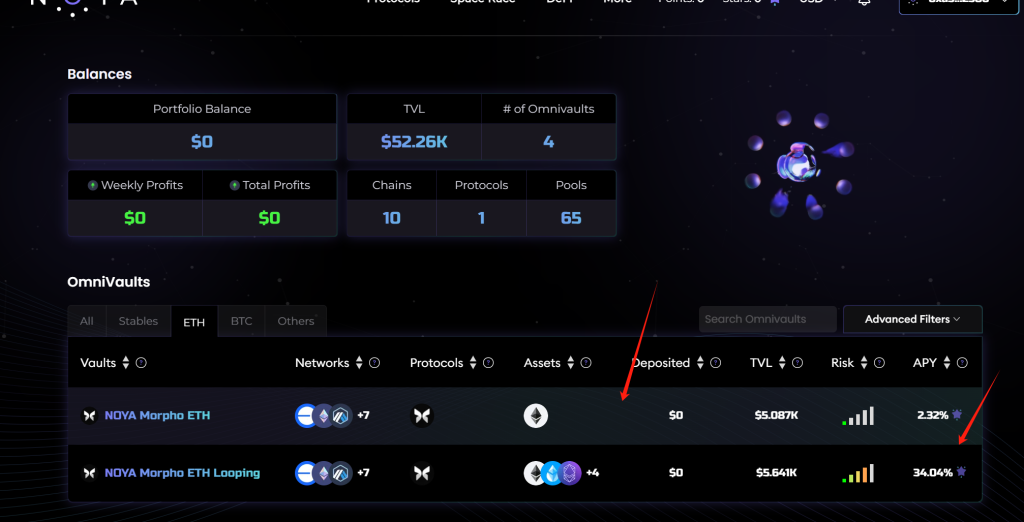Viewport: 1024px width, 522px height.
Task: Click the Total Profits $0 value
Action: tap(269, 218)
